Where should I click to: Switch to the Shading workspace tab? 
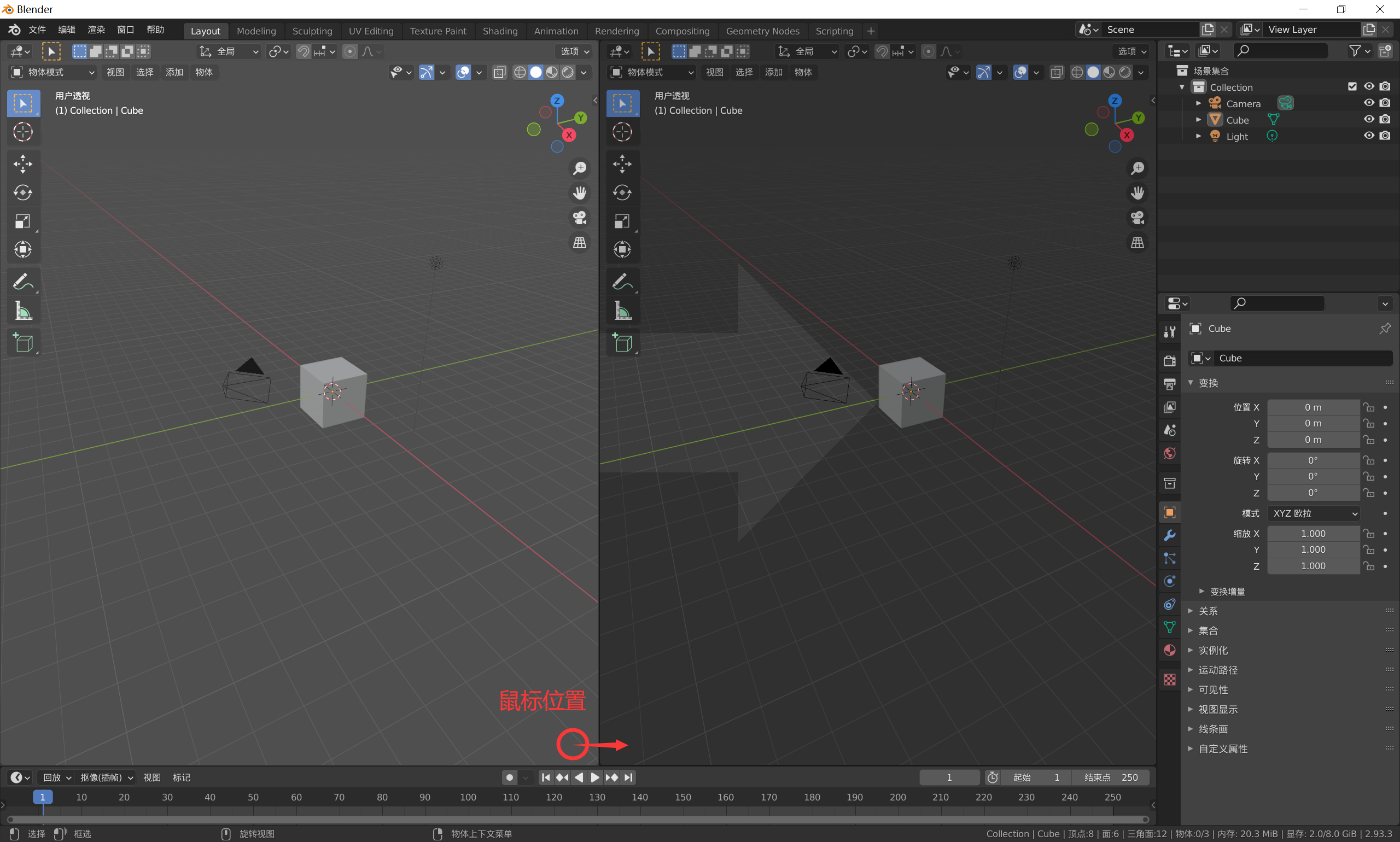(500, 31)
